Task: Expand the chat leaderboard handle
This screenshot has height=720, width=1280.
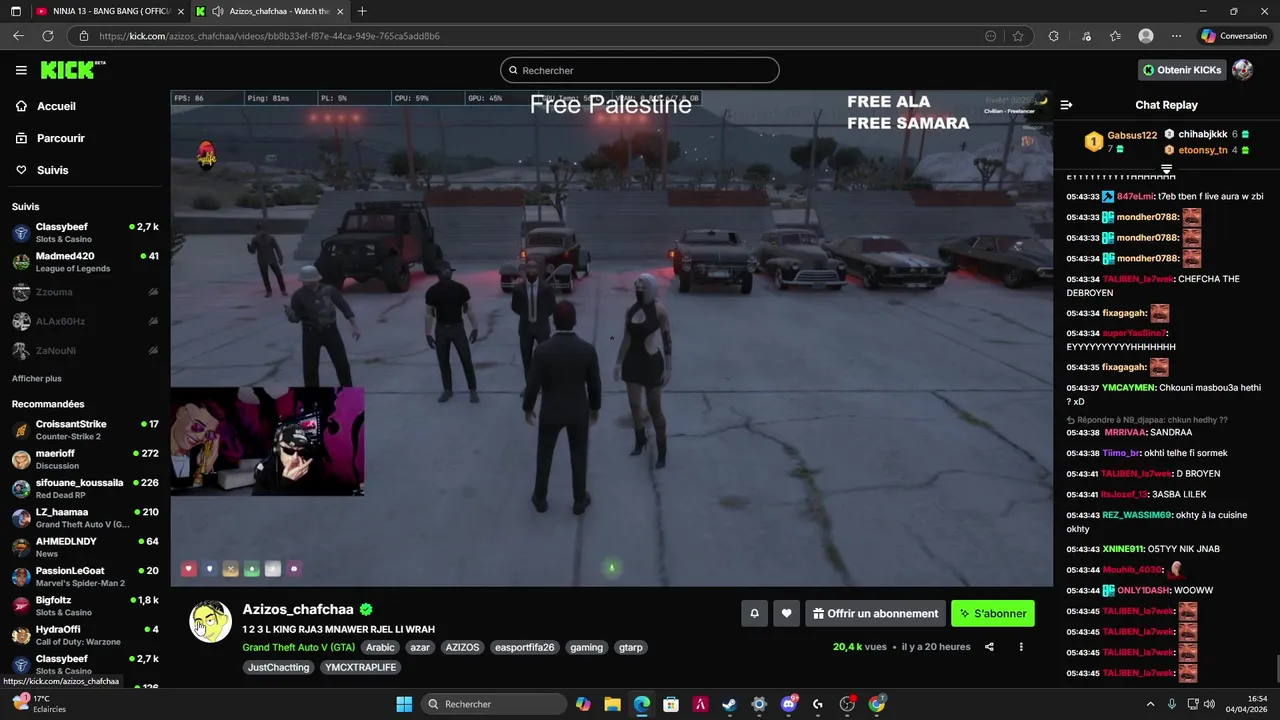Action: click(1166, 169)
